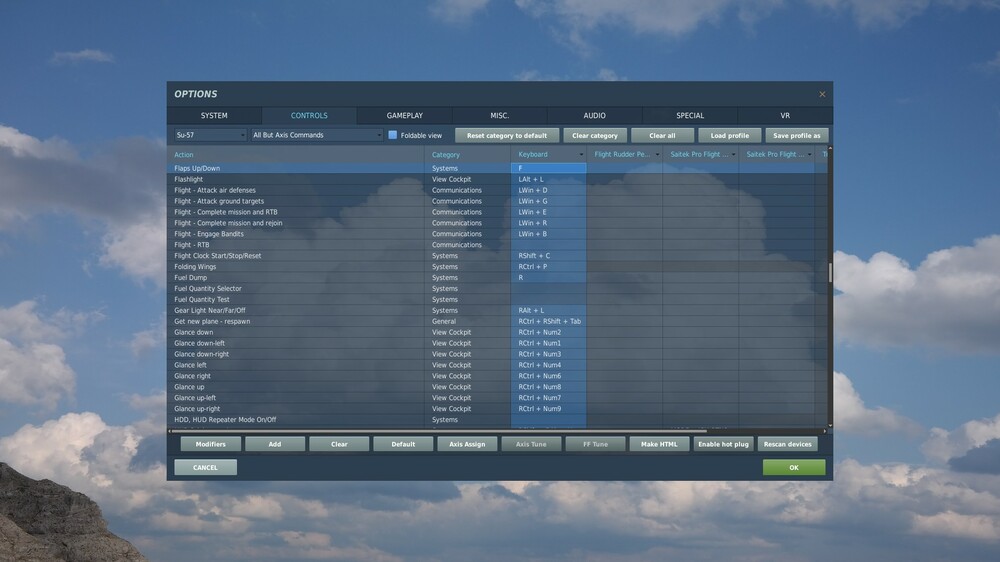Toggle the Foldable view checkbox
The image size is (1000, 562).
(393, 135)
